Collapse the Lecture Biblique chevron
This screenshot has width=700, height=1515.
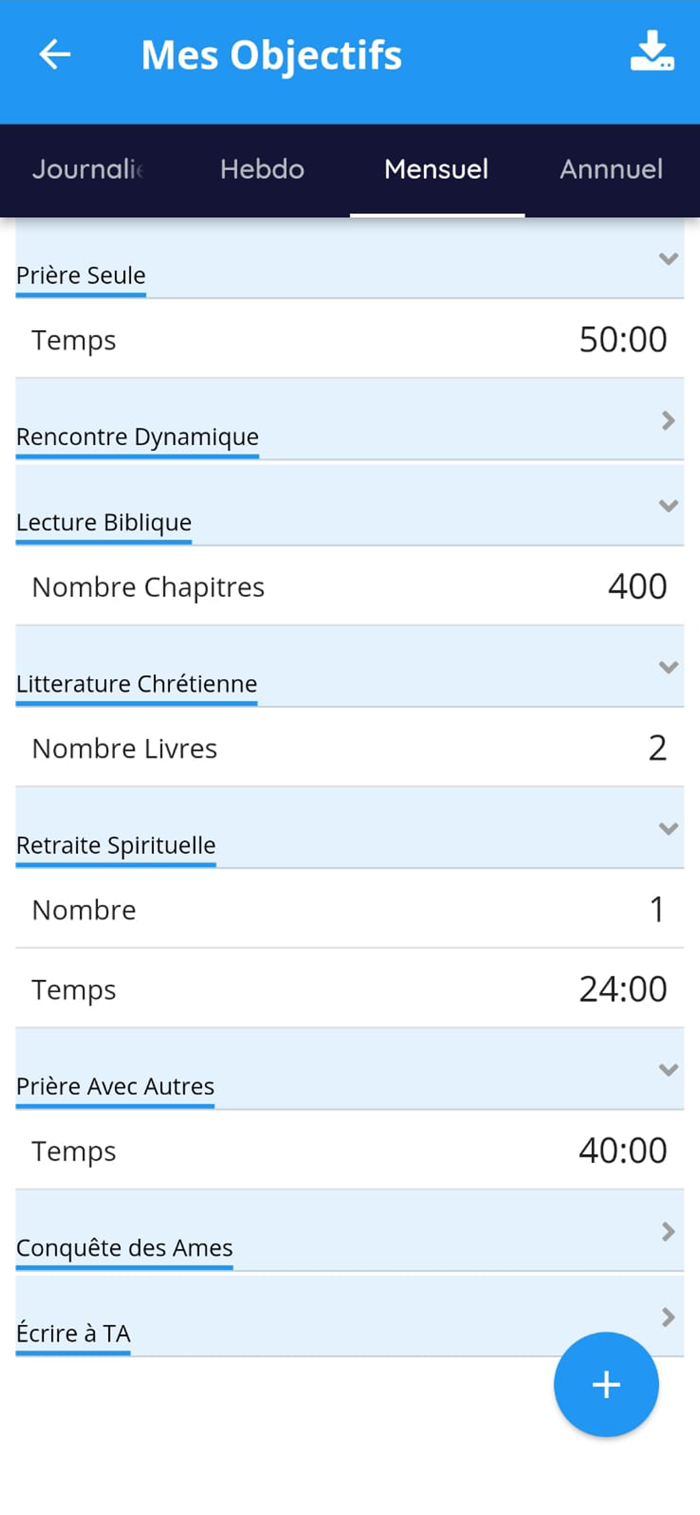pos(668,506)
